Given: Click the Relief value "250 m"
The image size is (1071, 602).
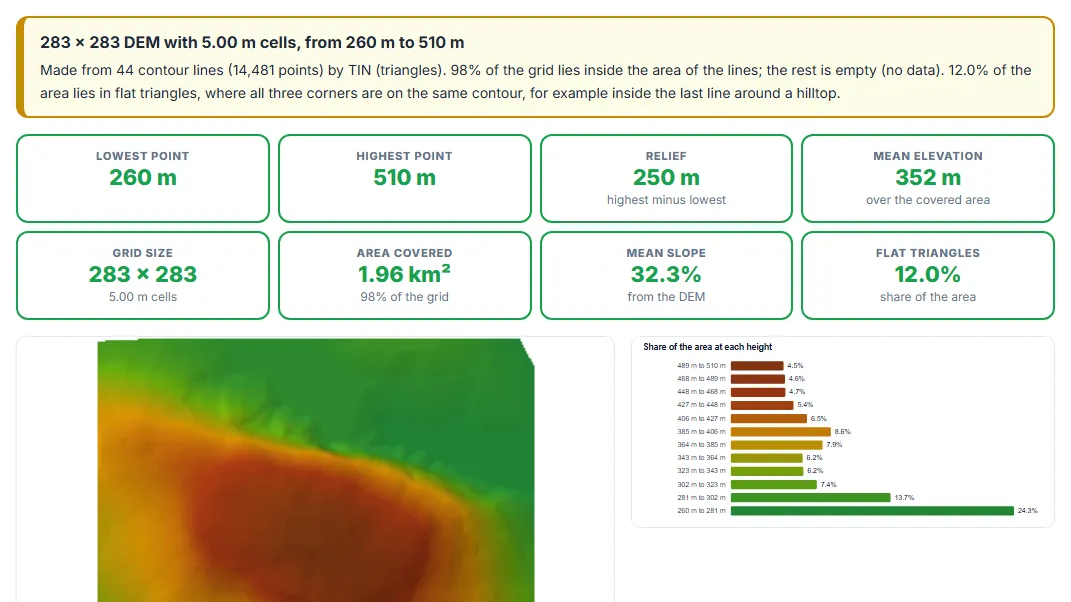Looking at the screenshot, I should (666, 178).
